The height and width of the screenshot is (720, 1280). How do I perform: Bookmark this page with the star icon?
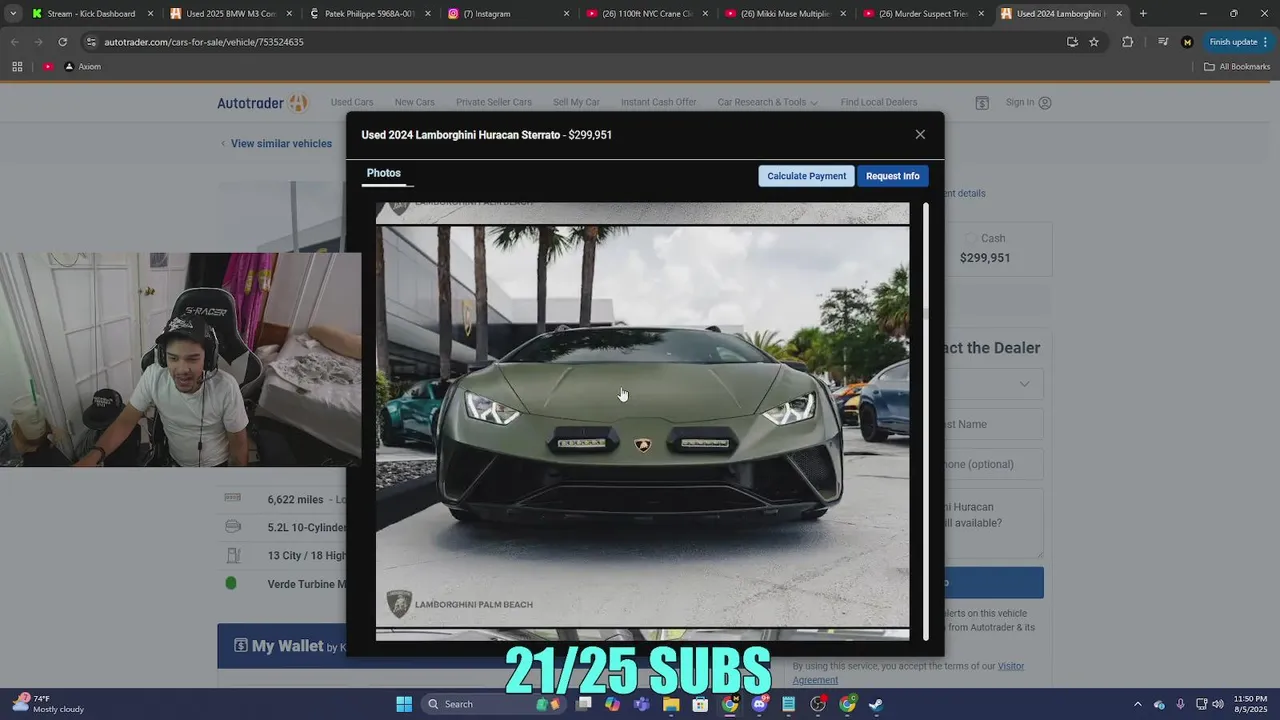(1094, 42)
